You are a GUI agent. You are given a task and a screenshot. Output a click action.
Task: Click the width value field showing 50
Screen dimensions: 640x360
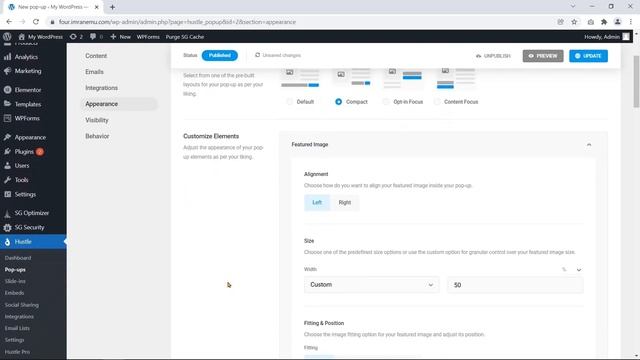click(515, 285)
